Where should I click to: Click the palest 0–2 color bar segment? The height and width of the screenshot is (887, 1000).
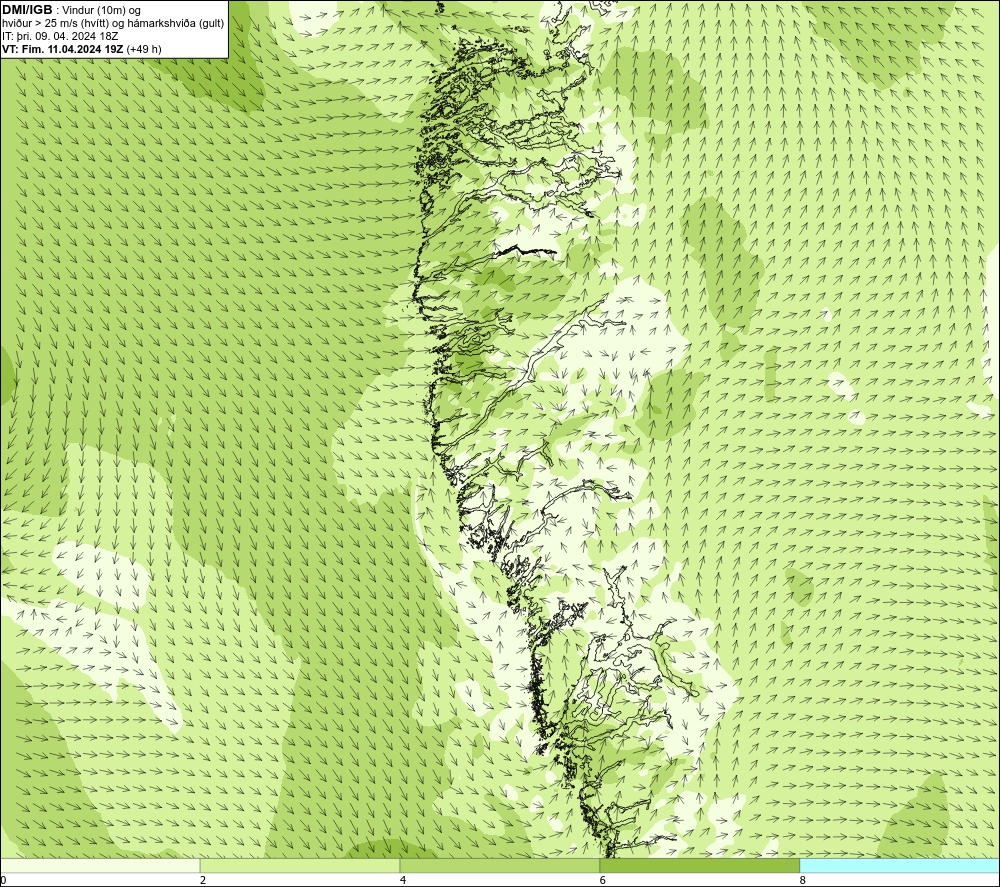[100, 865]
